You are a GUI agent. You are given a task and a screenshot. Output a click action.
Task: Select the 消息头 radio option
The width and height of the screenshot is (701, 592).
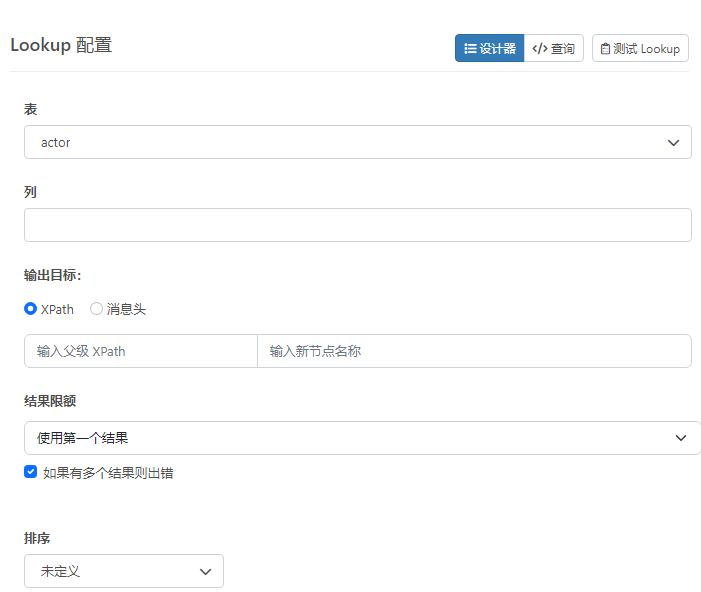(x=97, y=309)
